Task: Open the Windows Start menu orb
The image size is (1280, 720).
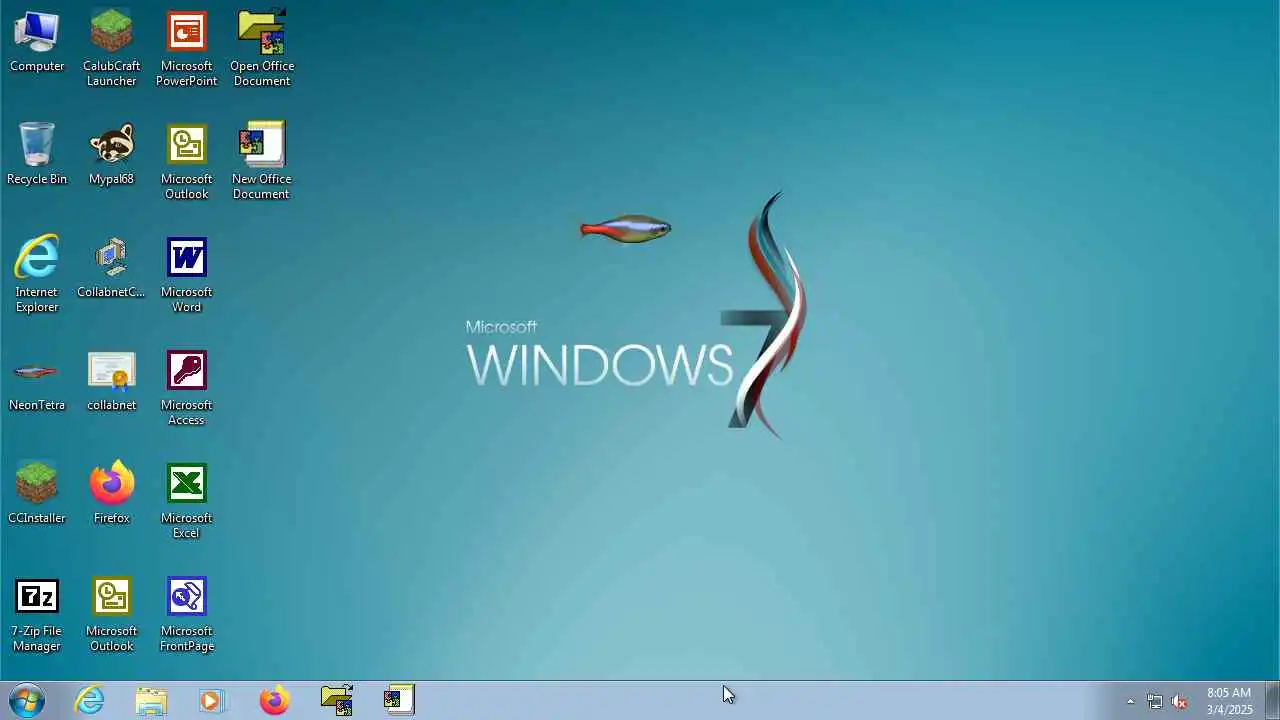Action: pos(27,700)
